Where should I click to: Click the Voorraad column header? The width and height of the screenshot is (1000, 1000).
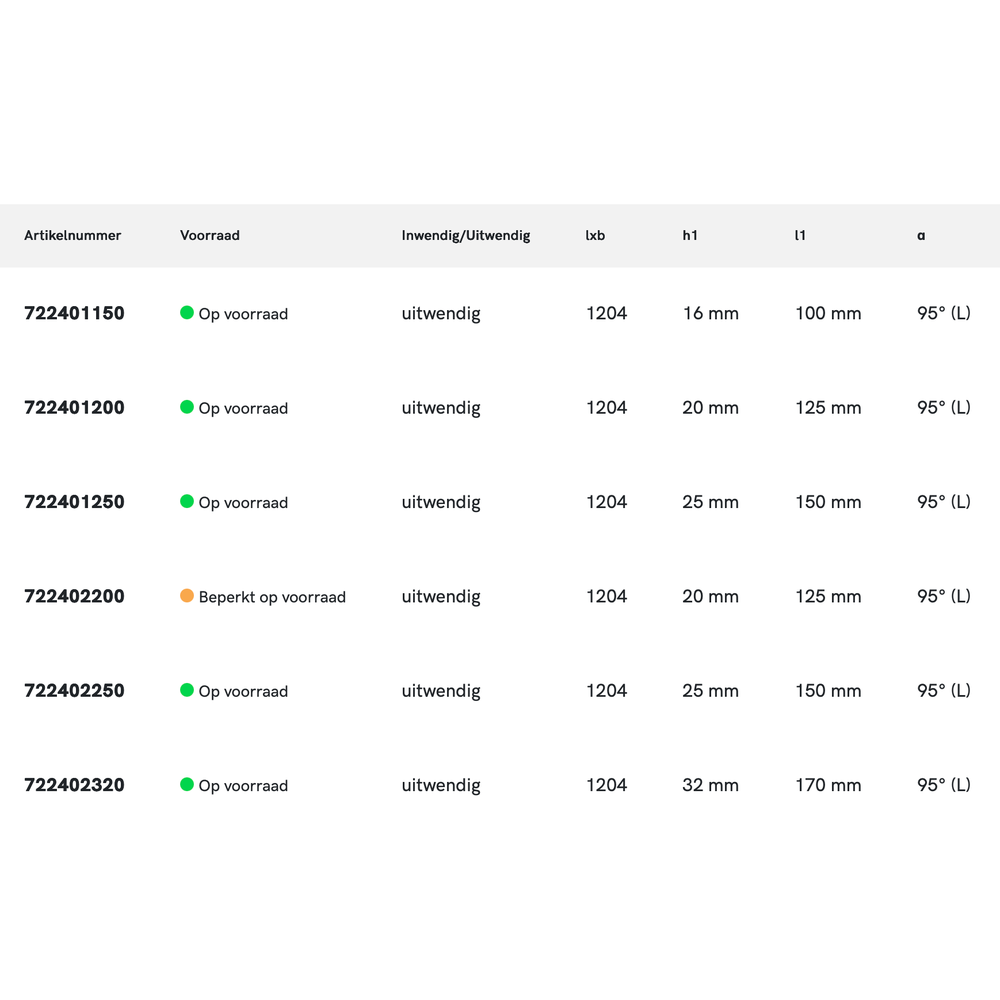click(x=210, y=236)
